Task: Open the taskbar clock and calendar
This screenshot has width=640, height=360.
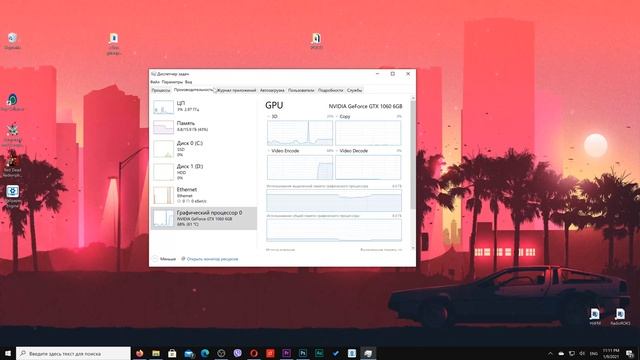Action: point(611,353)
